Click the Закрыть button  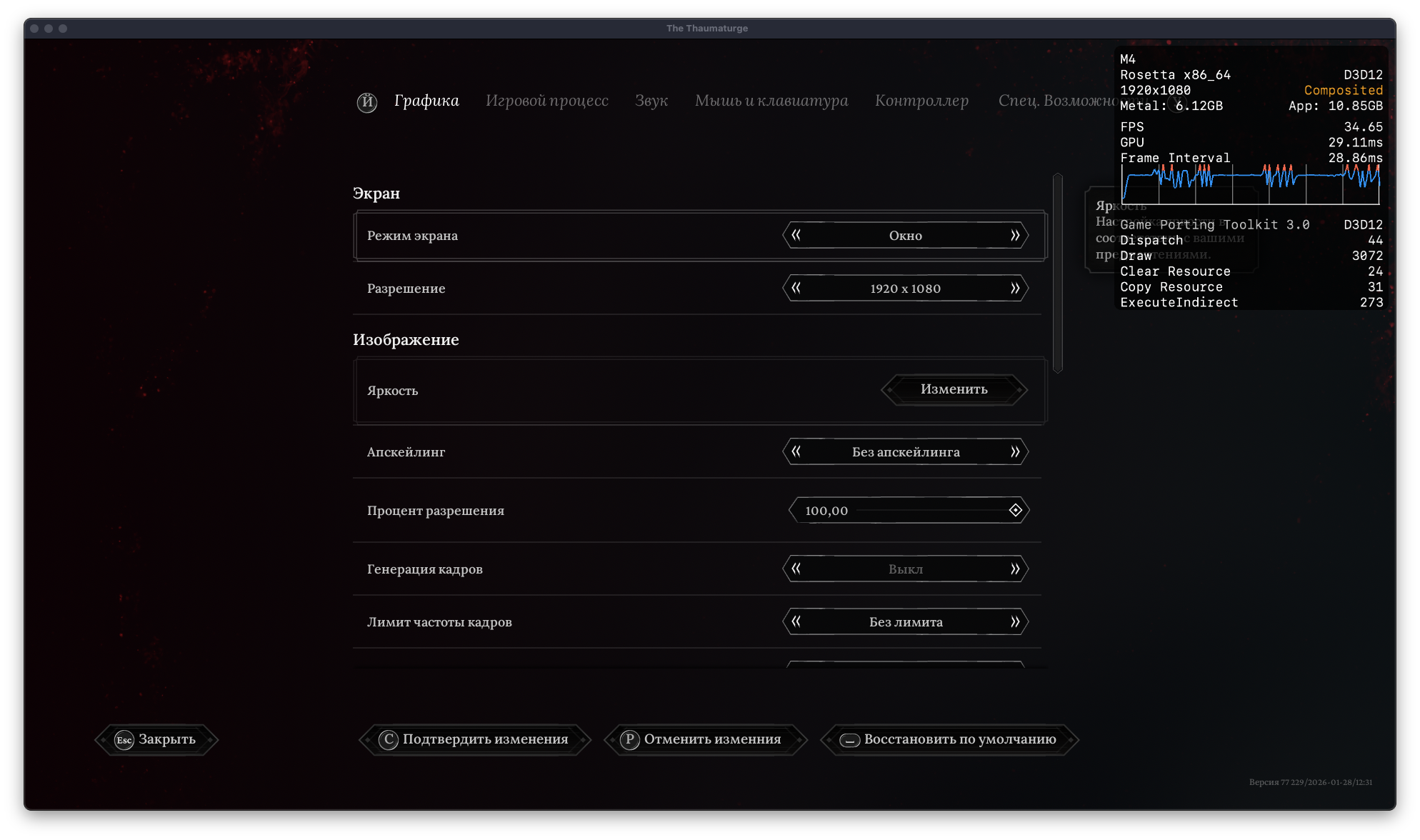pos(156,739)
